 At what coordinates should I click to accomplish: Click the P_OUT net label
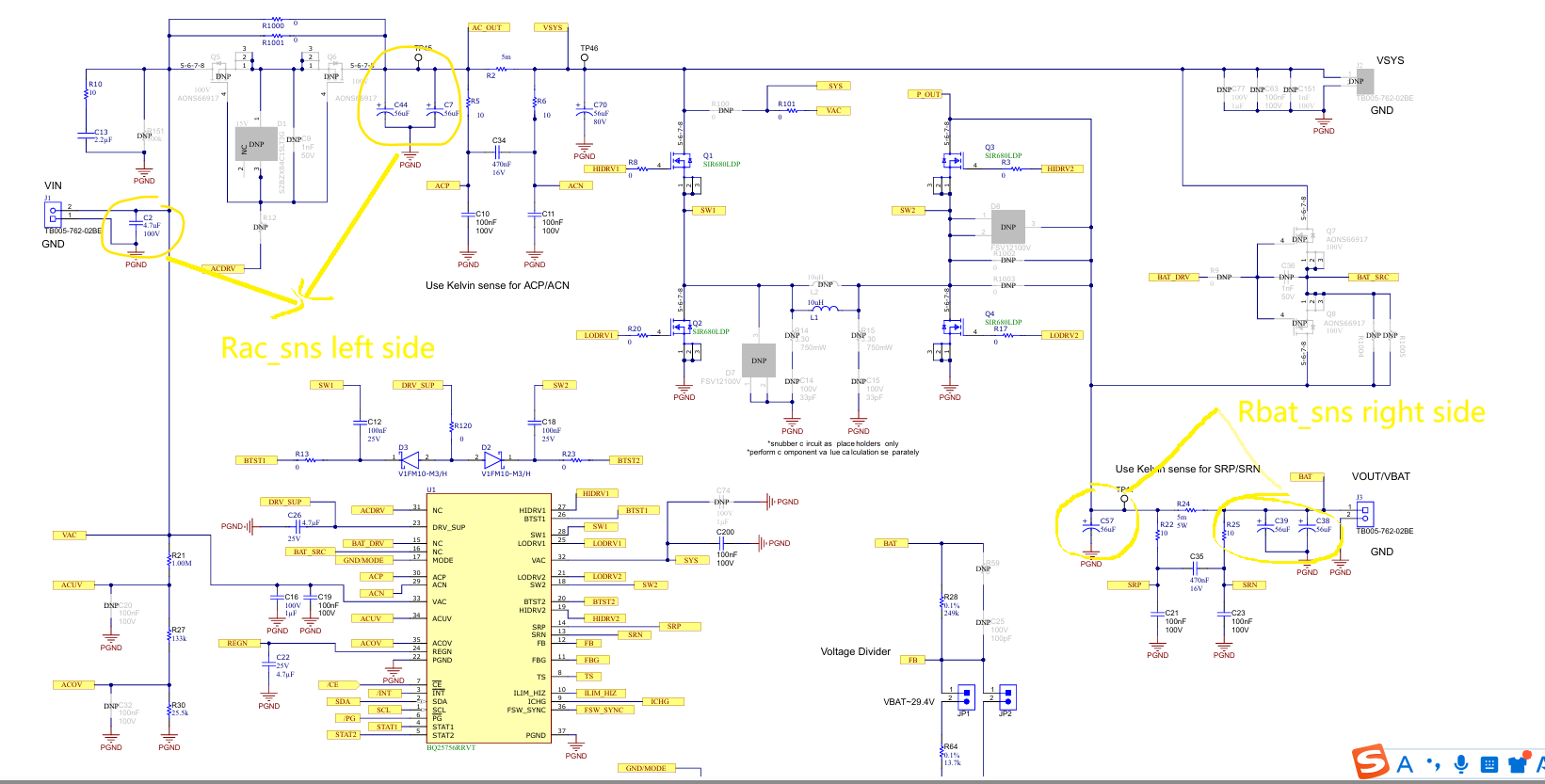point(928,94)
